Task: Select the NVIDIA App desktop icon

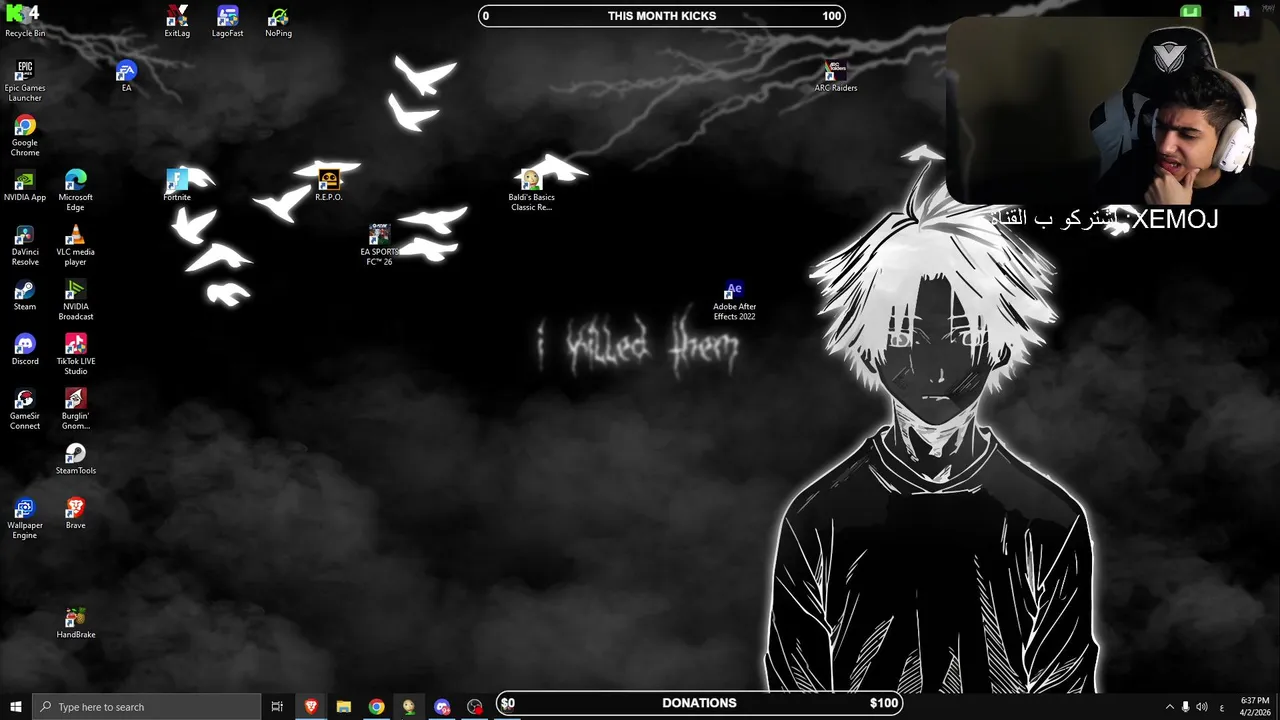Action: (x=25, y=185)
